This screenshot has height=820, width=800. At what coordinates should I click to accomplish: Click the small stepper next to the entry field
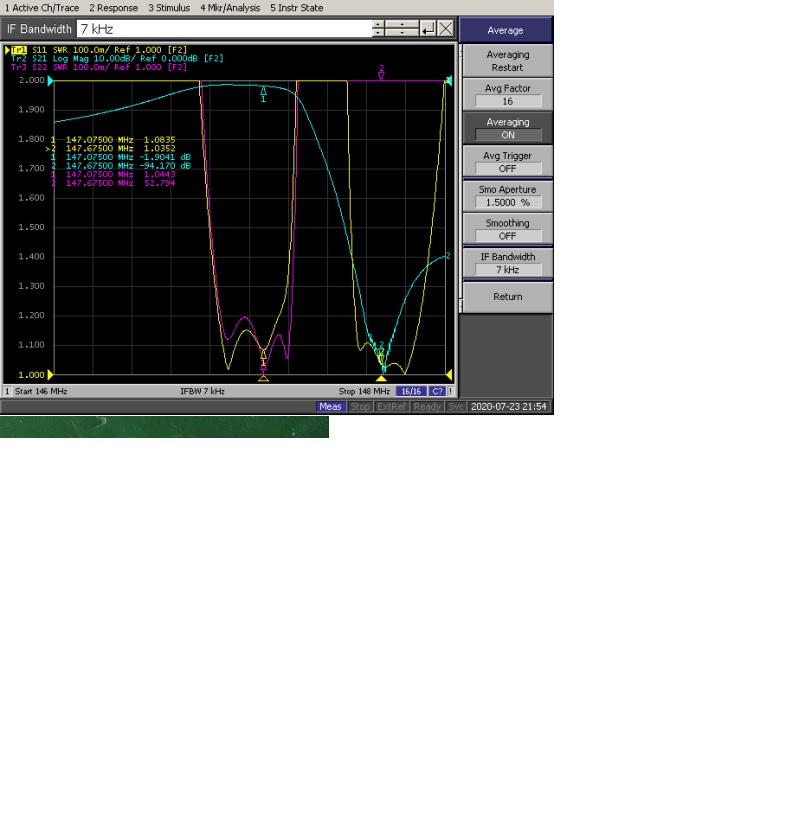click(x=378, y=29)
